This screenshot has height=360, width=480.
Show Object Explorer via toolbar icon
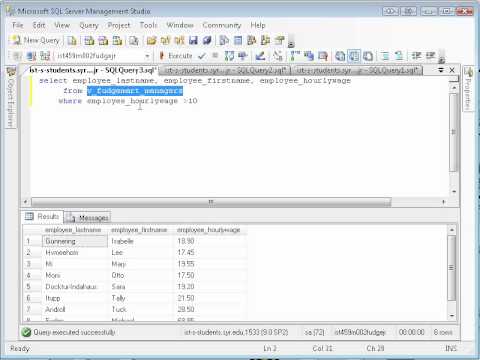pyautogui.click(x=252, y=41)
